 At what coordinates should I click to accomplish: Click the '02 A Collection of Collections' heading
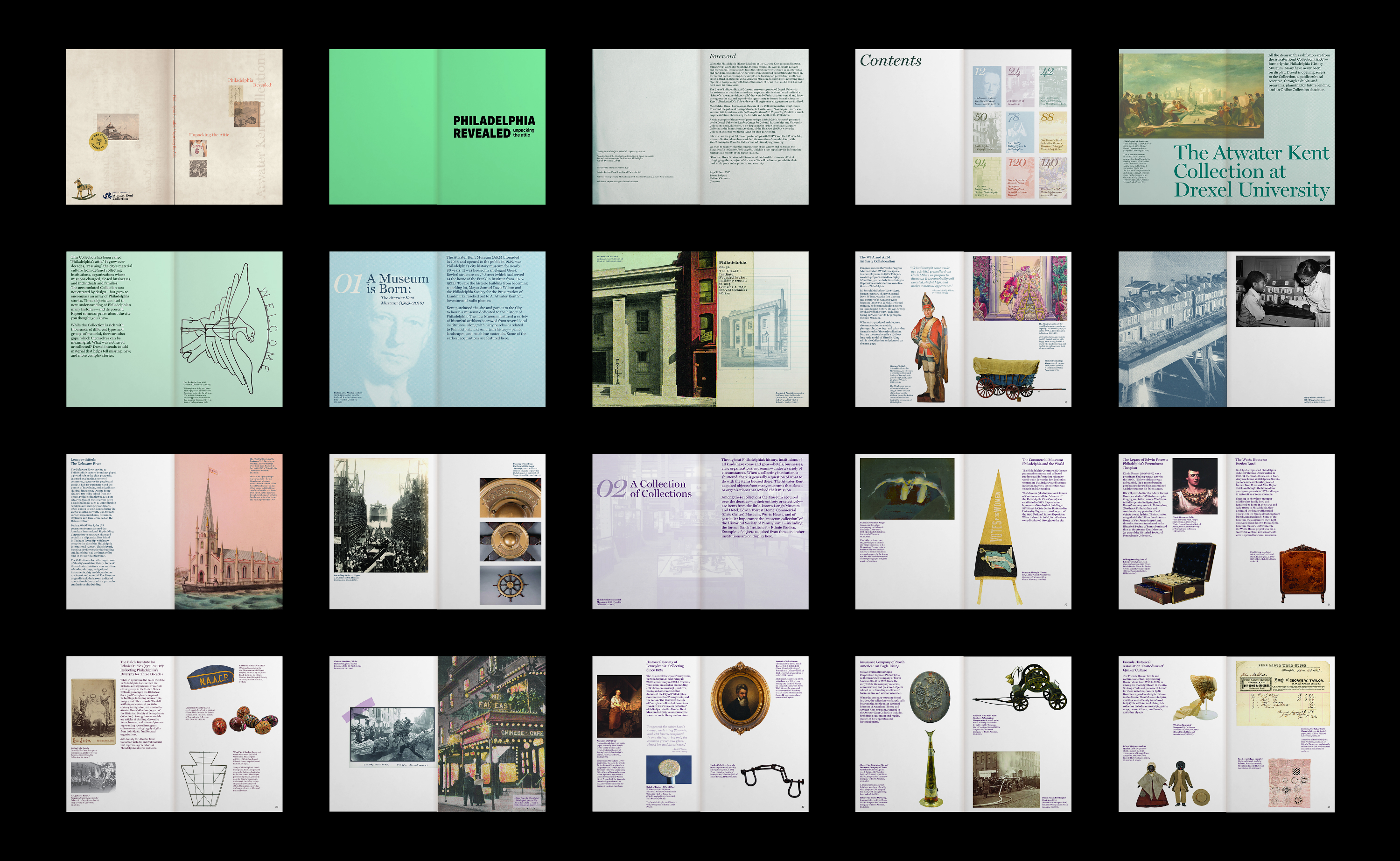(x=644, y=488)
